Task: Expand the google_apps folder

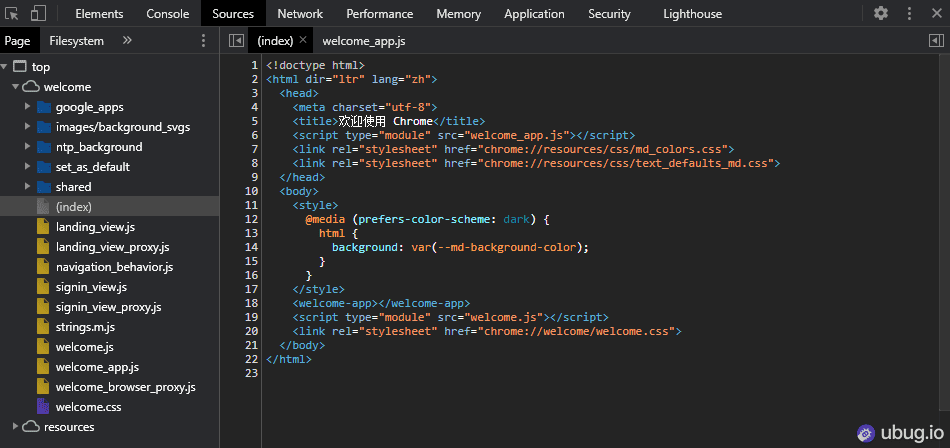Action: coord(28,107)
